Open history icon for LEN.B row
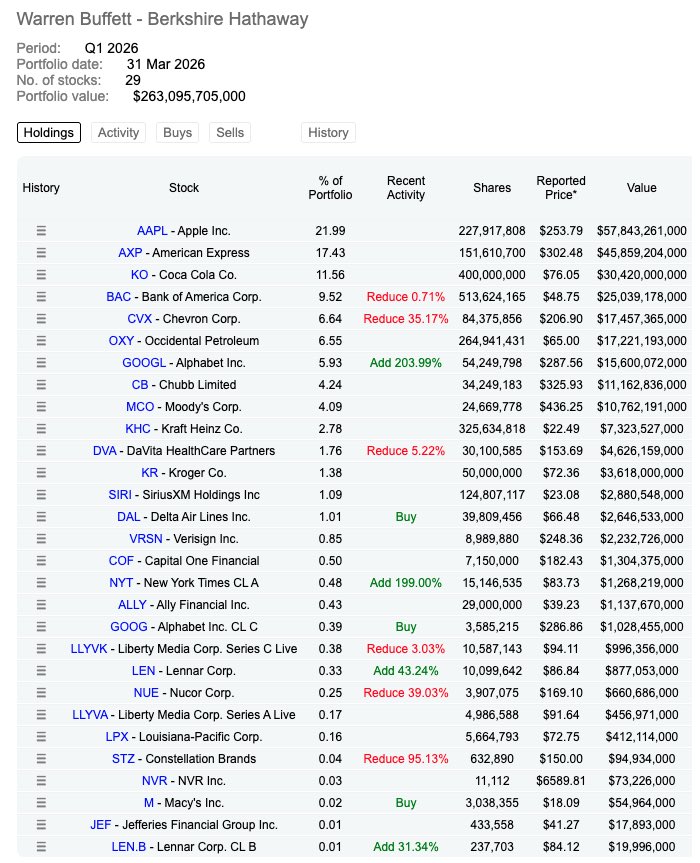 41,847
